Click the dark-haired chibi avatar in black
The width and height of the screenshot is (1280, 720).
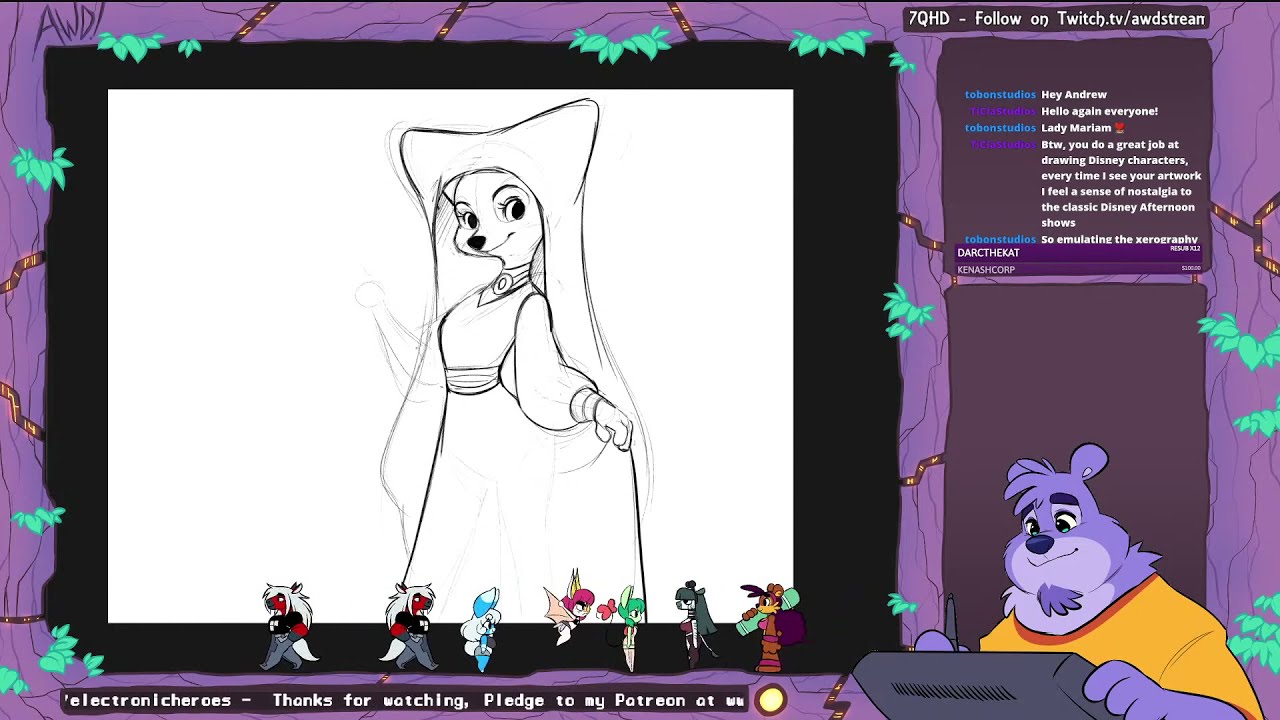[x=695, y=623]
